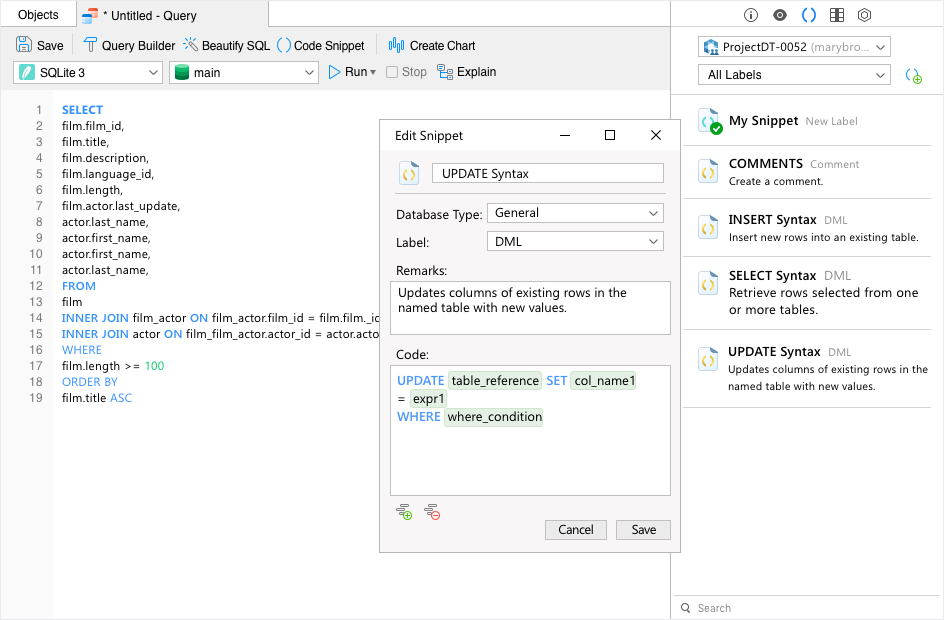
Task: Click film.description on line 4
Action: tap(105, 158)
